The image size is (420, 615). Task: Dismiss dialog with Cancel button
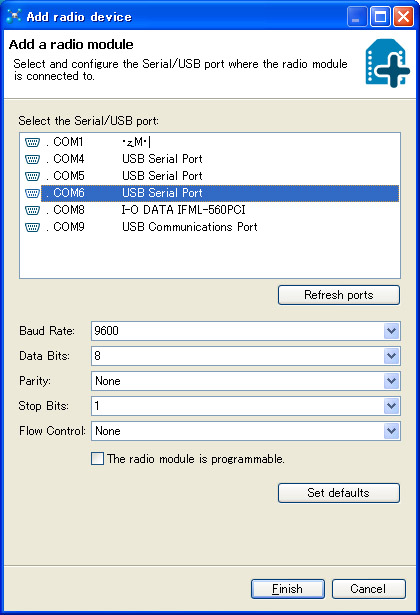tap(369, 589)
